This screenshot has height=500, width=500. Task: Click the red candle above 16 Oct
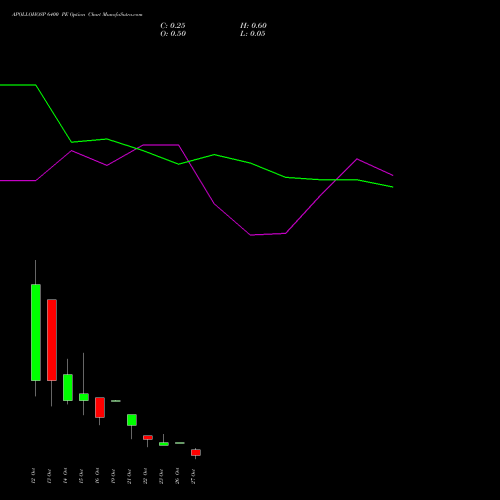(100, 407)
